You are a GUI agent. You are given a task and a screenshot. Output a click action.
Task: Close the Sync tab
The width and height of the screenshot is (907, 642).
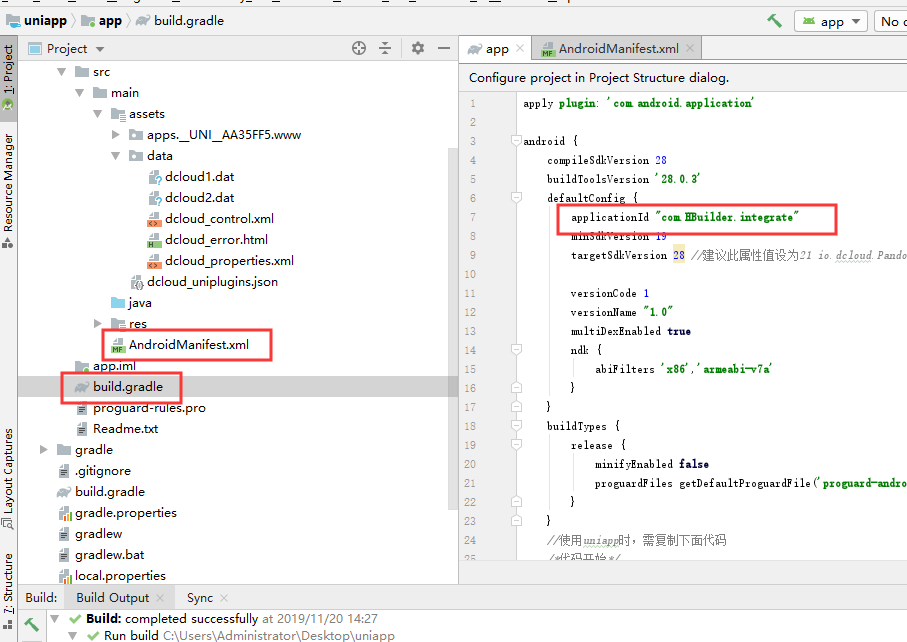pyautogui.click(x=224, y=598)
